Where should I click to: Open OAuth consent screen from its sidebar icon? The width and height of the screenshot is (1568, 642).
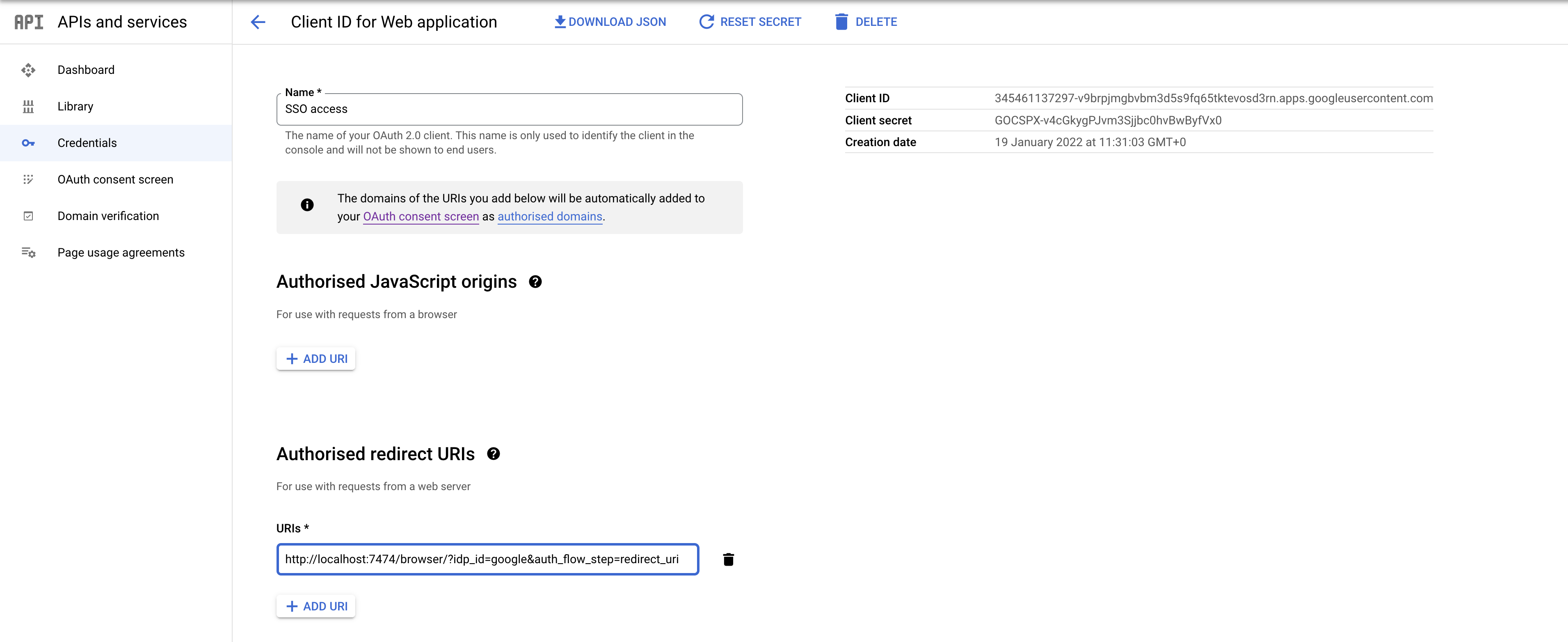pos(29,179)
